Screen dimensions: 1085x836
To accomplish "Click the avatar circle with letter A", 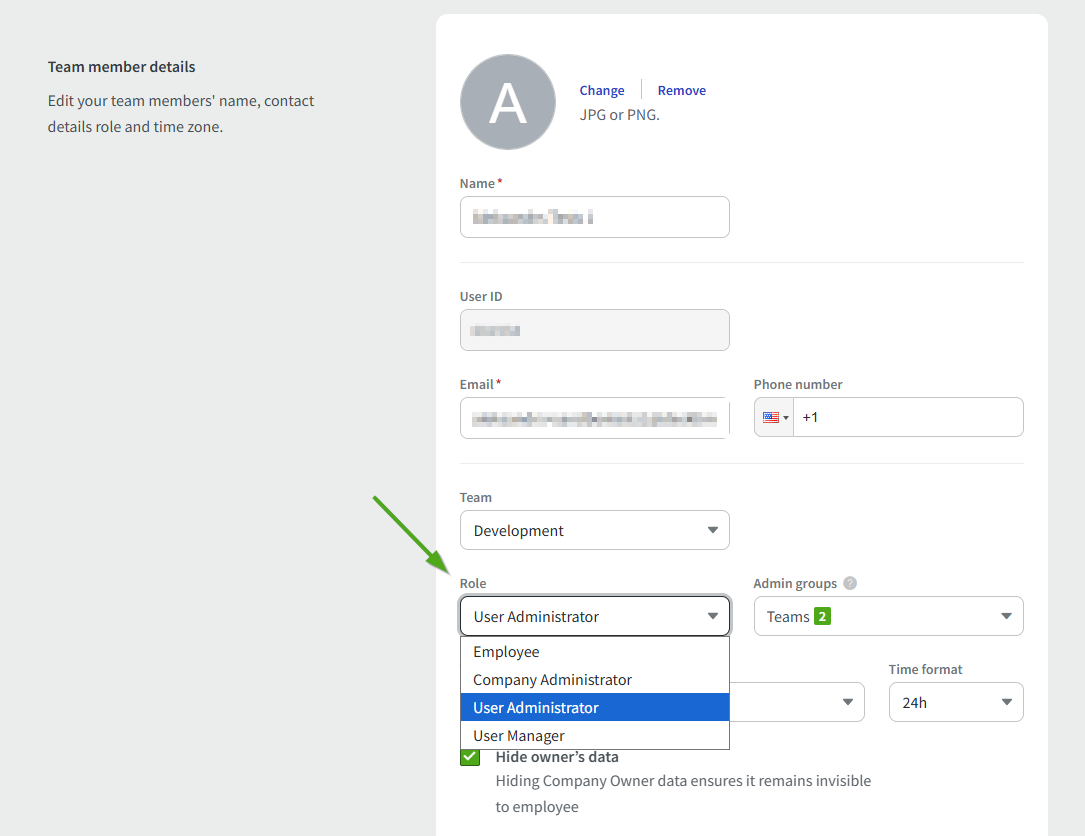I will 507,102.
